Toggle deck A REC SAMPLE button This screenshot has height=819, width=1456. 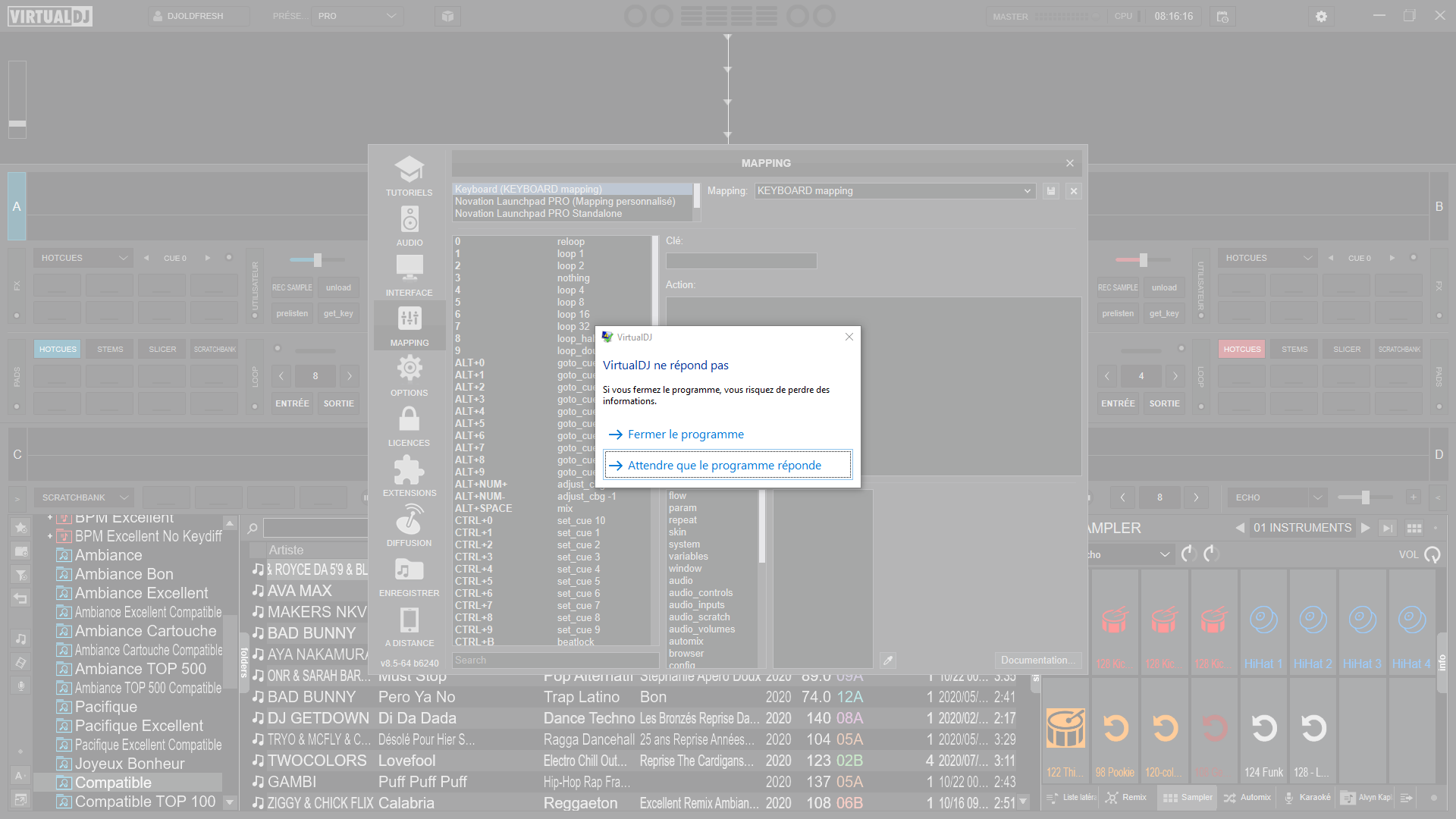click(292, 287)
